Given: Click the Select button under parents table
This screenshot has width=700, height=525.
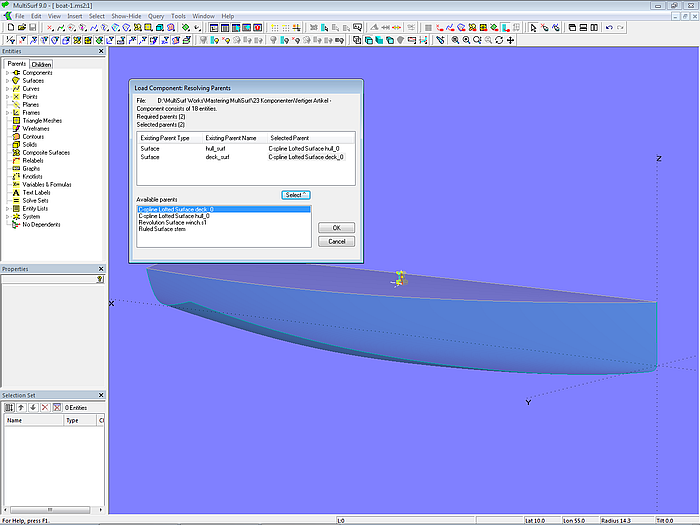Looking at the screenshot, I should coord(295,195).
